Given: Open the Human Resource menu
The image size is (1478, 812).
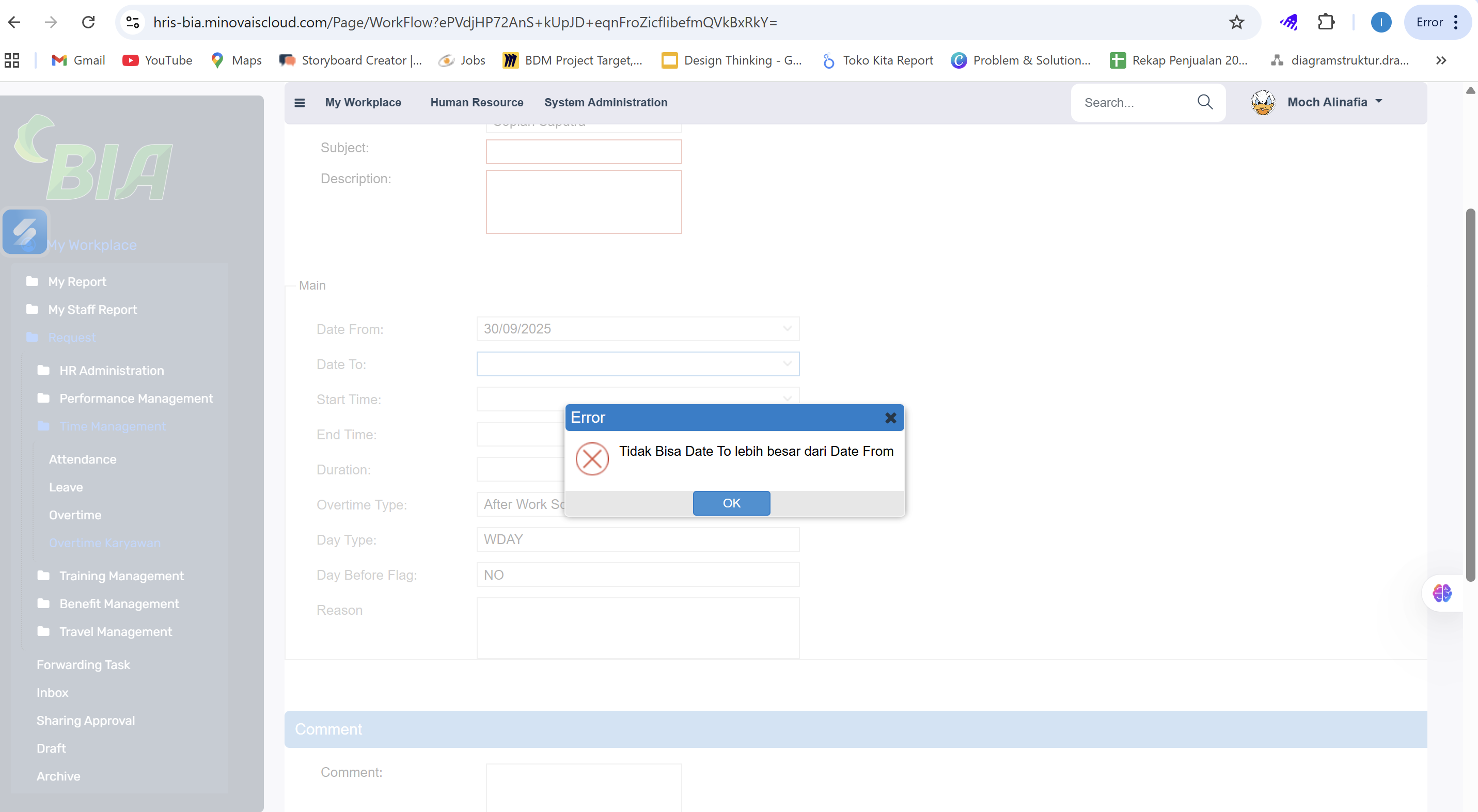Looking at the screenshot, I should pos(476,102).
